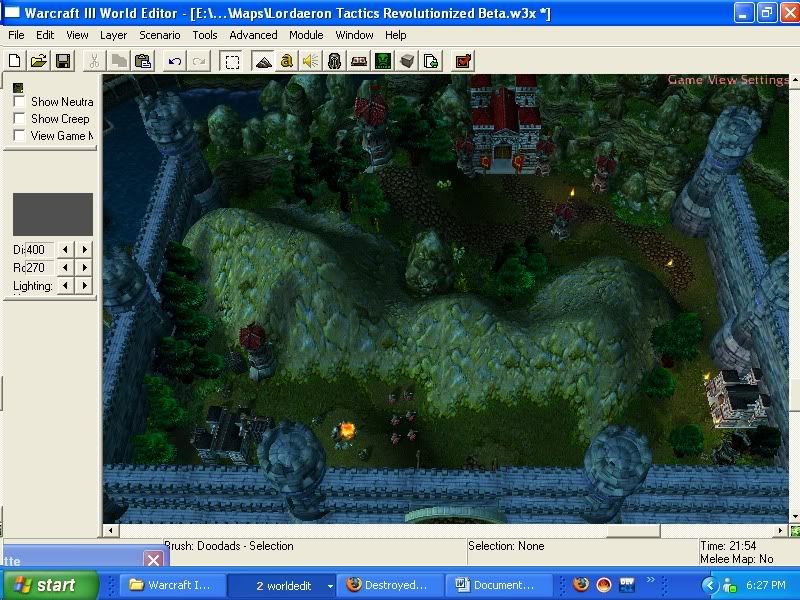Open the Layer menu

(113, 35)
